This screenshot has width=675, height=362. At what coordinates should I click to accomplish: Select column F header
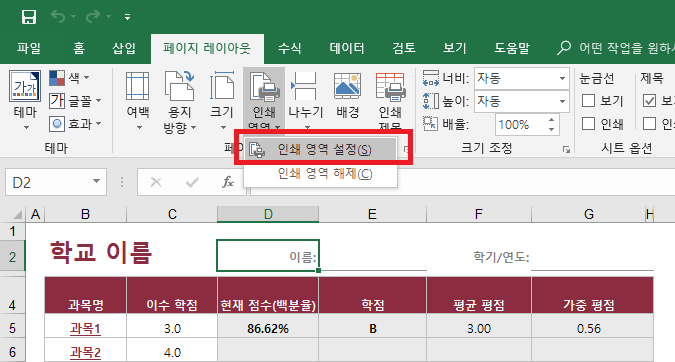[479, 214]
